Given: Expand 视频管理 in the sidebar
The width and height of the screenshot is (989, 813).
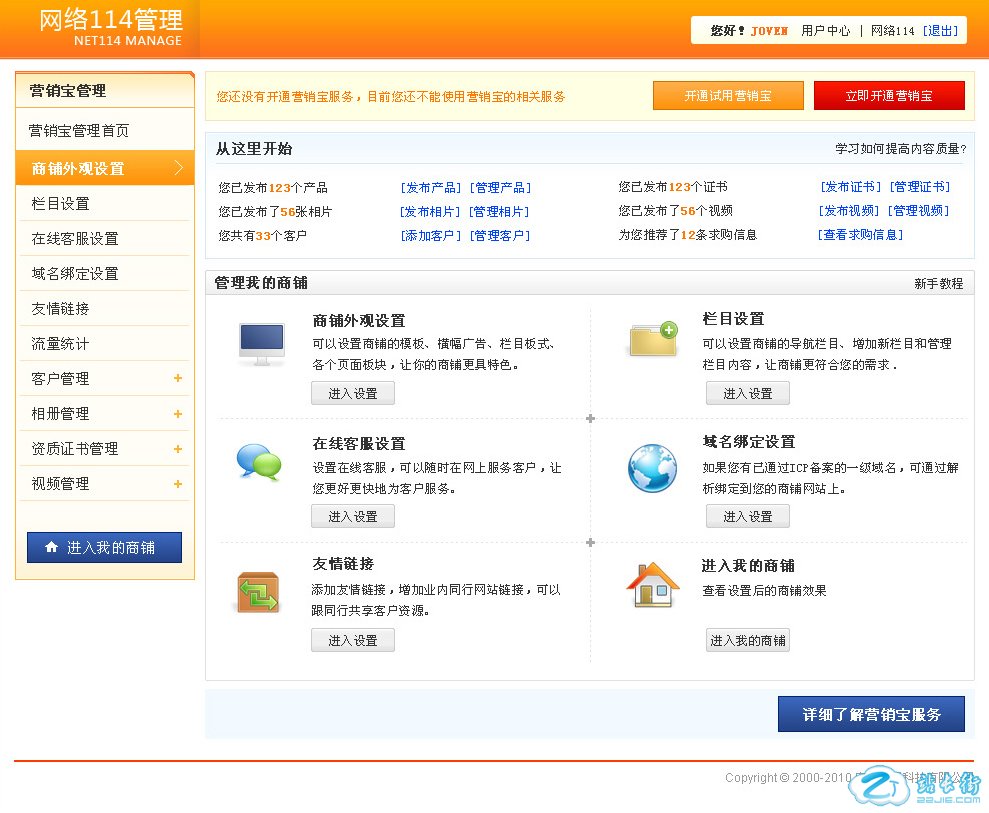Looking at the screenshot, I should tap(178, 484).
